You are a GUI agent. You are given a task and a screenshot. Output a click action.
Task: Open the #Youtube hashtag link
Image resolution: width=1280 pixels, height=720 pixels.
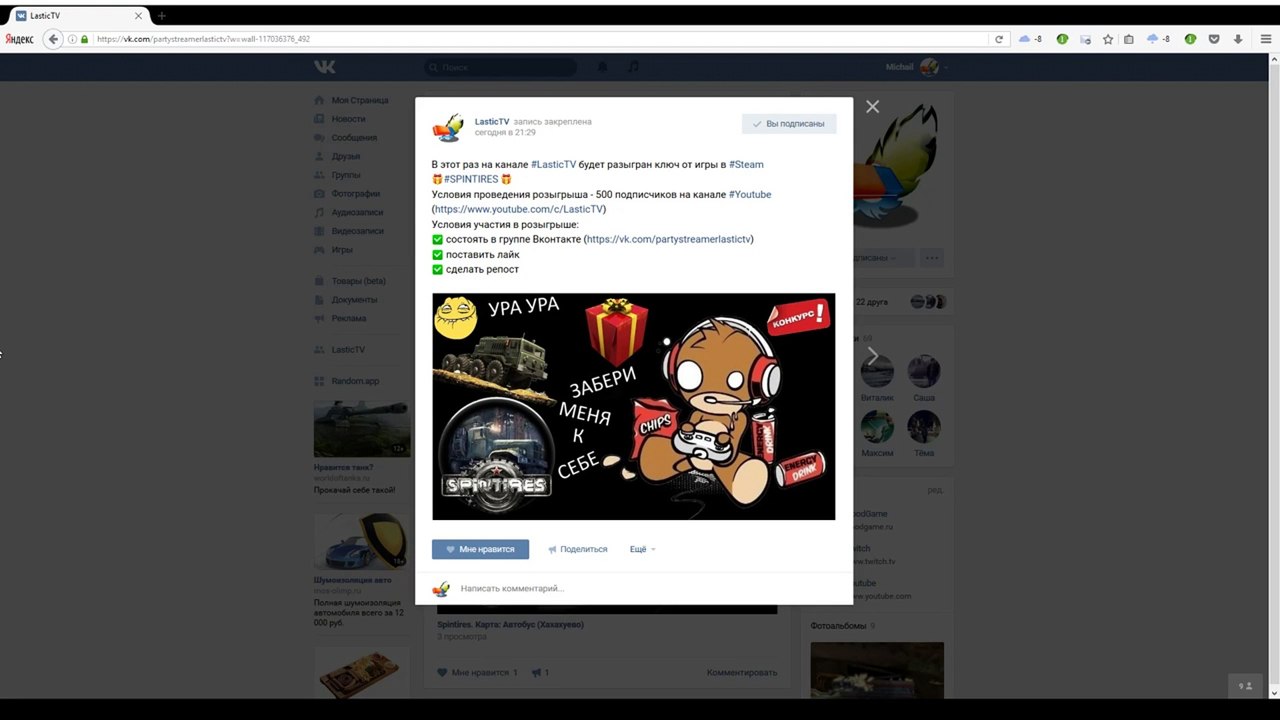750,194
